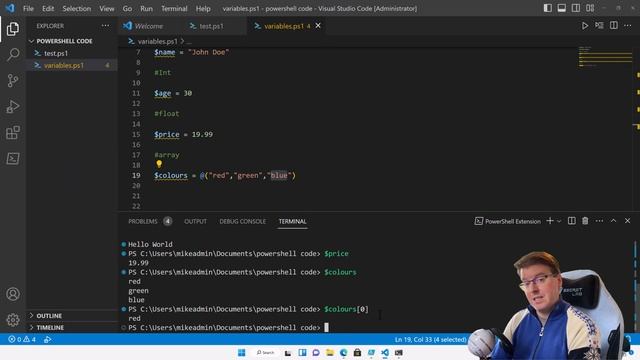This screenshot has width=640, height=360.
Task: Open the Manage gear icon
Action: pos(13,320)
